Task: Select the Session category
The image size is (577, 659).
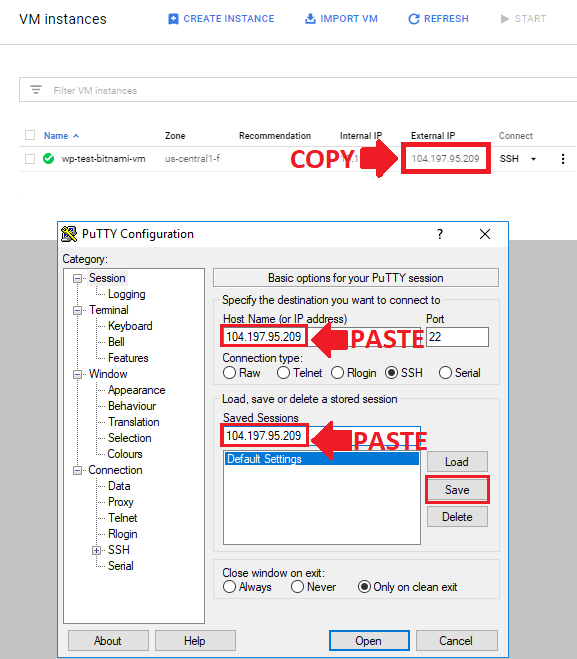Action: pos(107,278)
